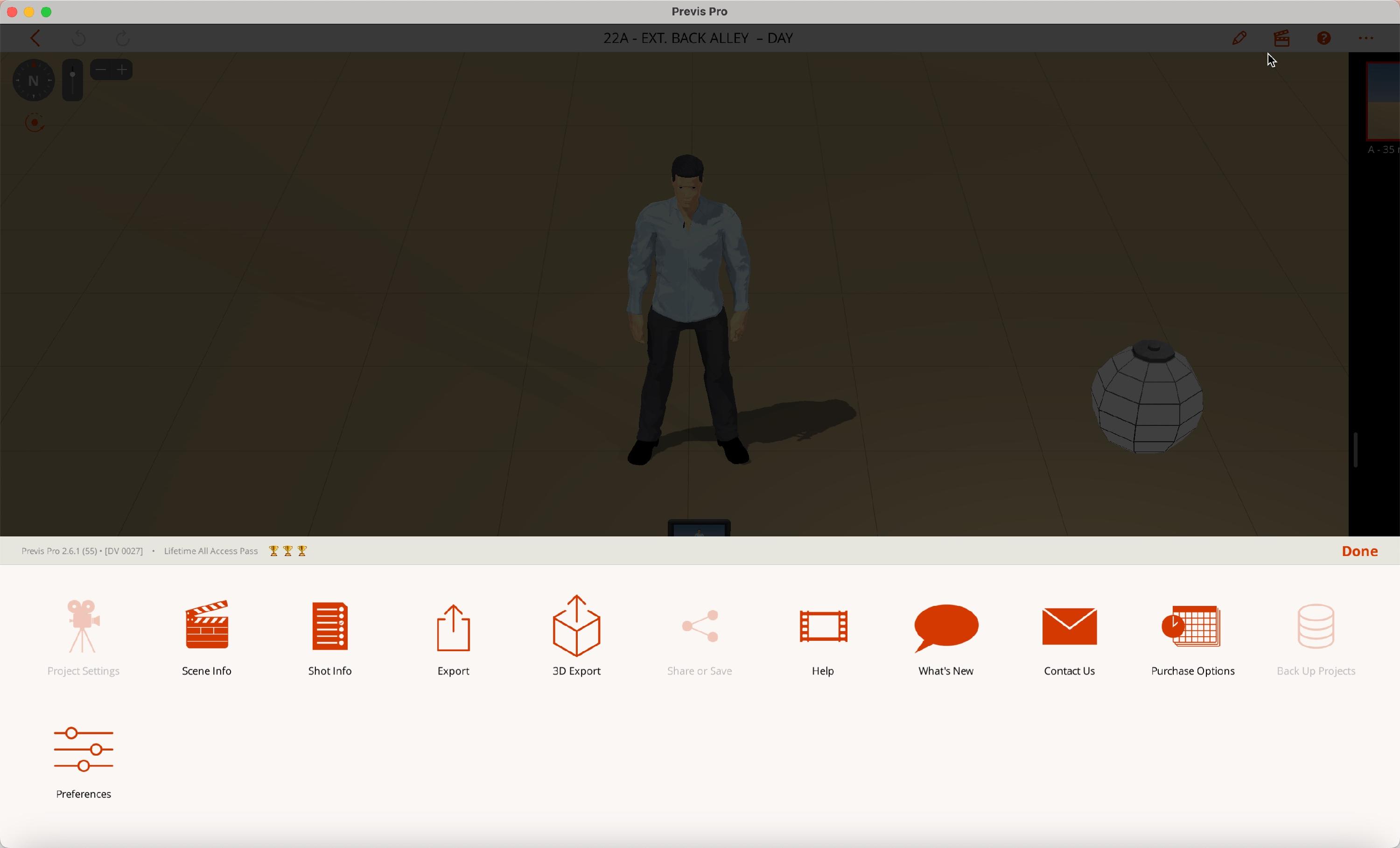The height and width of the screenshot is (848, 1400).
Task: Open the Shot Info panel
Action: point(329,626)
